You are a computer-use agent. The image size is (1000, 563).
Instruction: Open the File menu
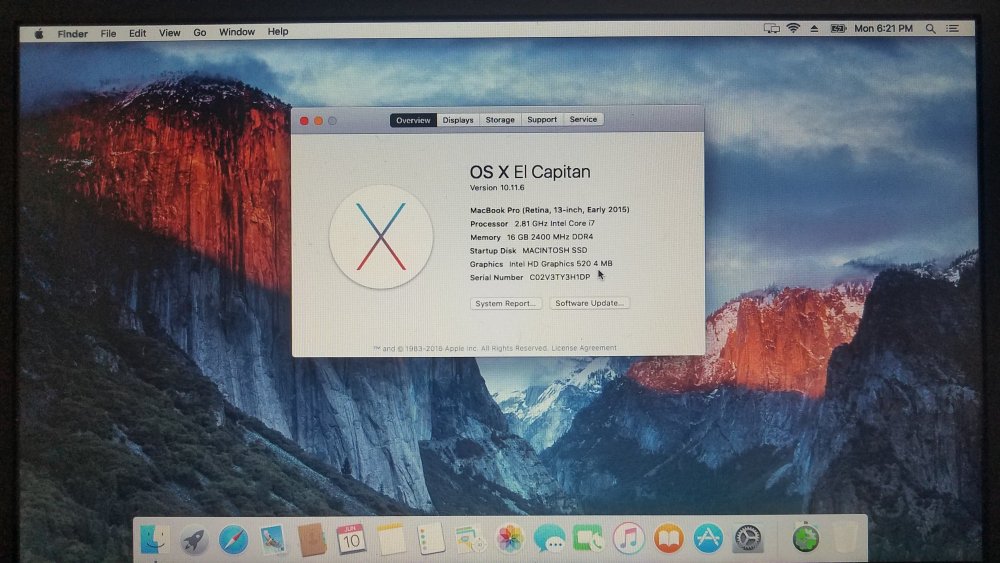click(108, 33)
